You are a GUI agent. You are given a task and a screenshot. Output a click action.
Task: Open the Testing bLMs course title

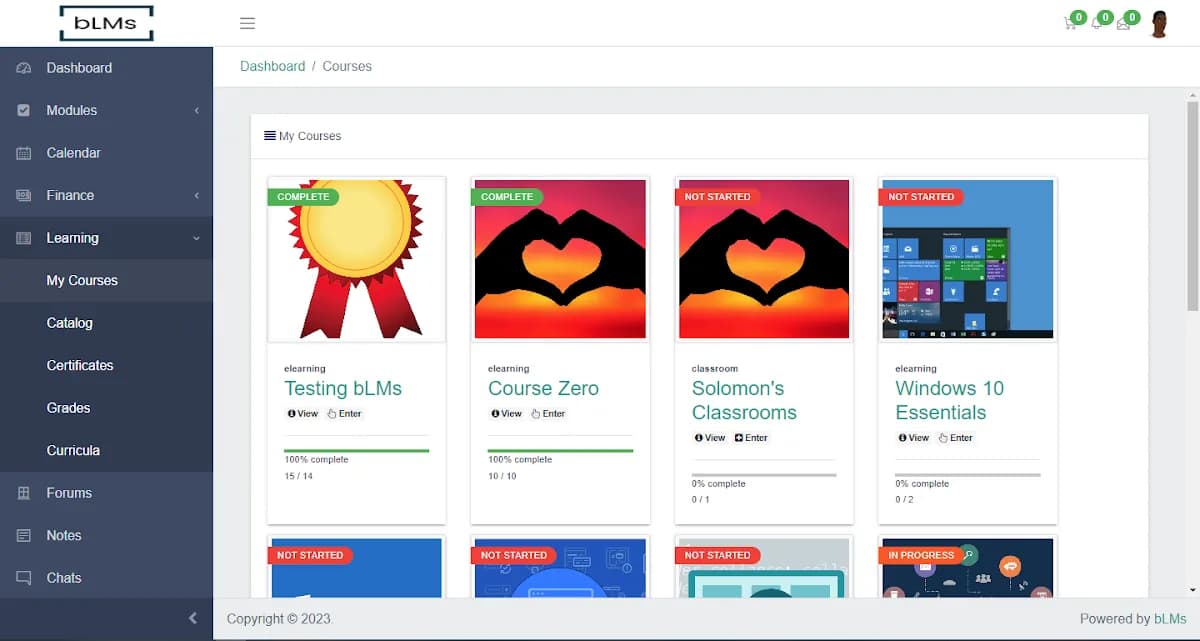pos(343,388)
